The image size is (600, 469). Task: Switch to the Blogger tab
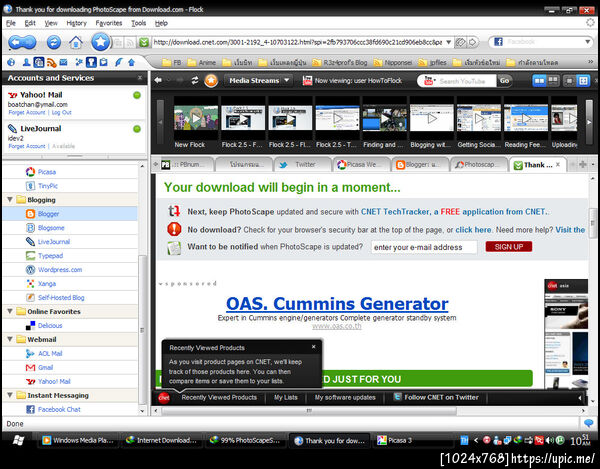pyautogui.click(x=420, y=164)
